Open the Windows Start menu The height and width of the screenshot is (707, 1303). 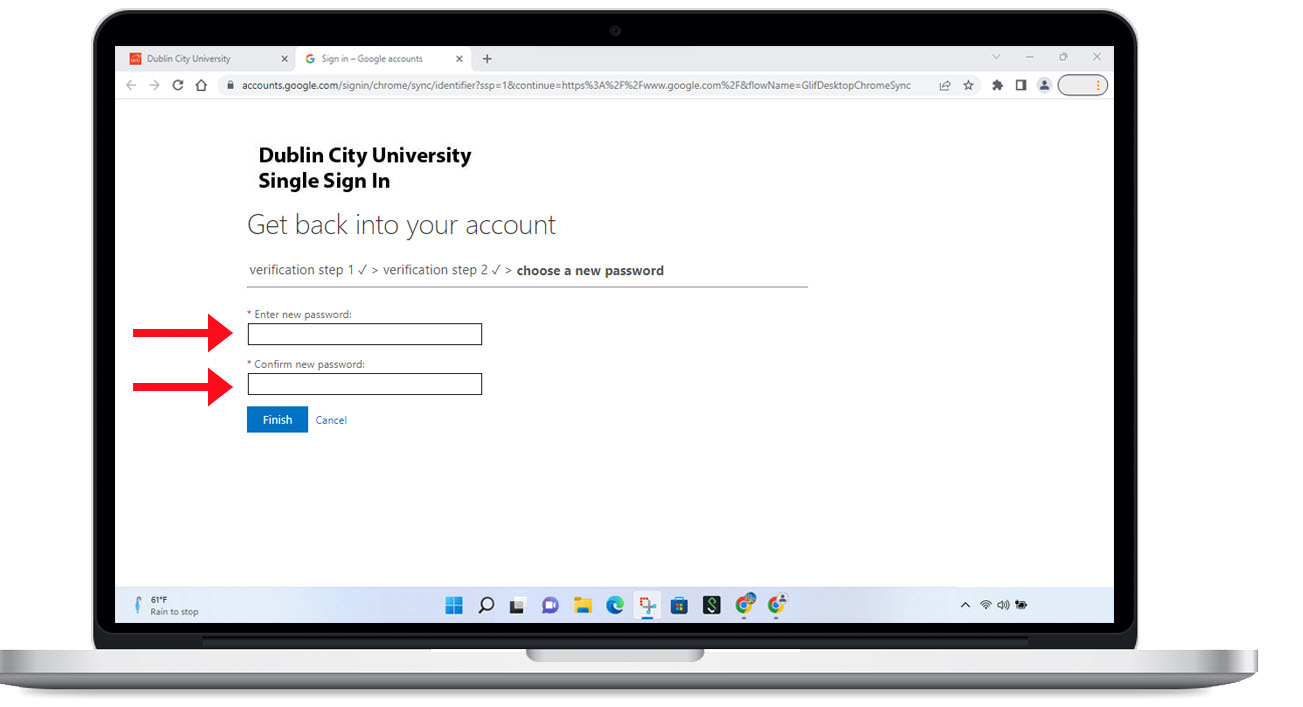454,605
